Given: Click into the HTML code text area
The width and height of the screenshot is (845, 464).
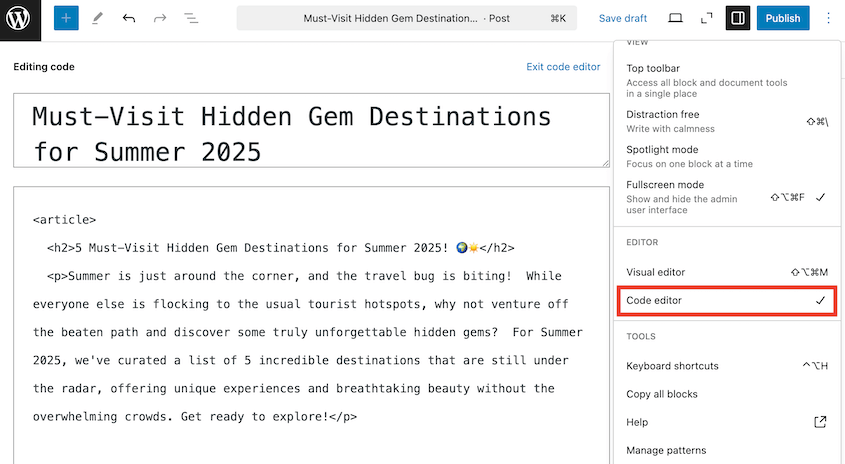Looking at the screenshot, I should click(x=311, y=326).
